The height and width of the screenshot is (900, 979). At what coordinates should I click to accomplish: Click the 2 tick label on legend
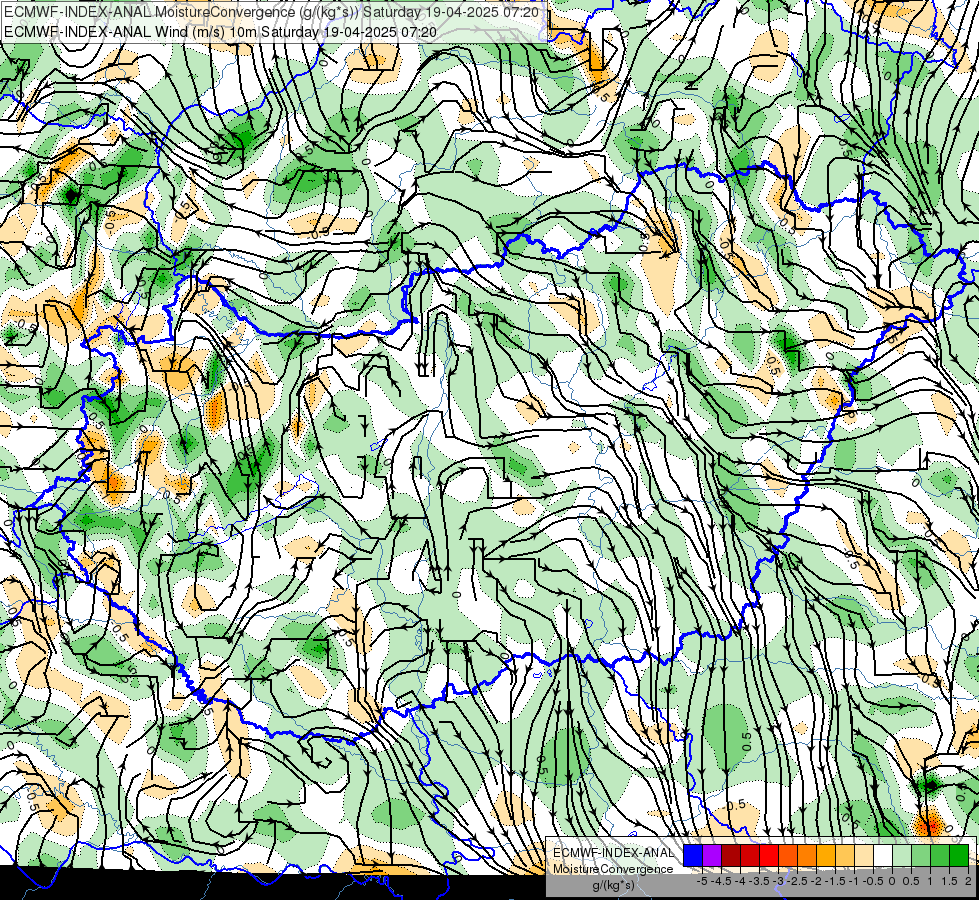point(968,881)
